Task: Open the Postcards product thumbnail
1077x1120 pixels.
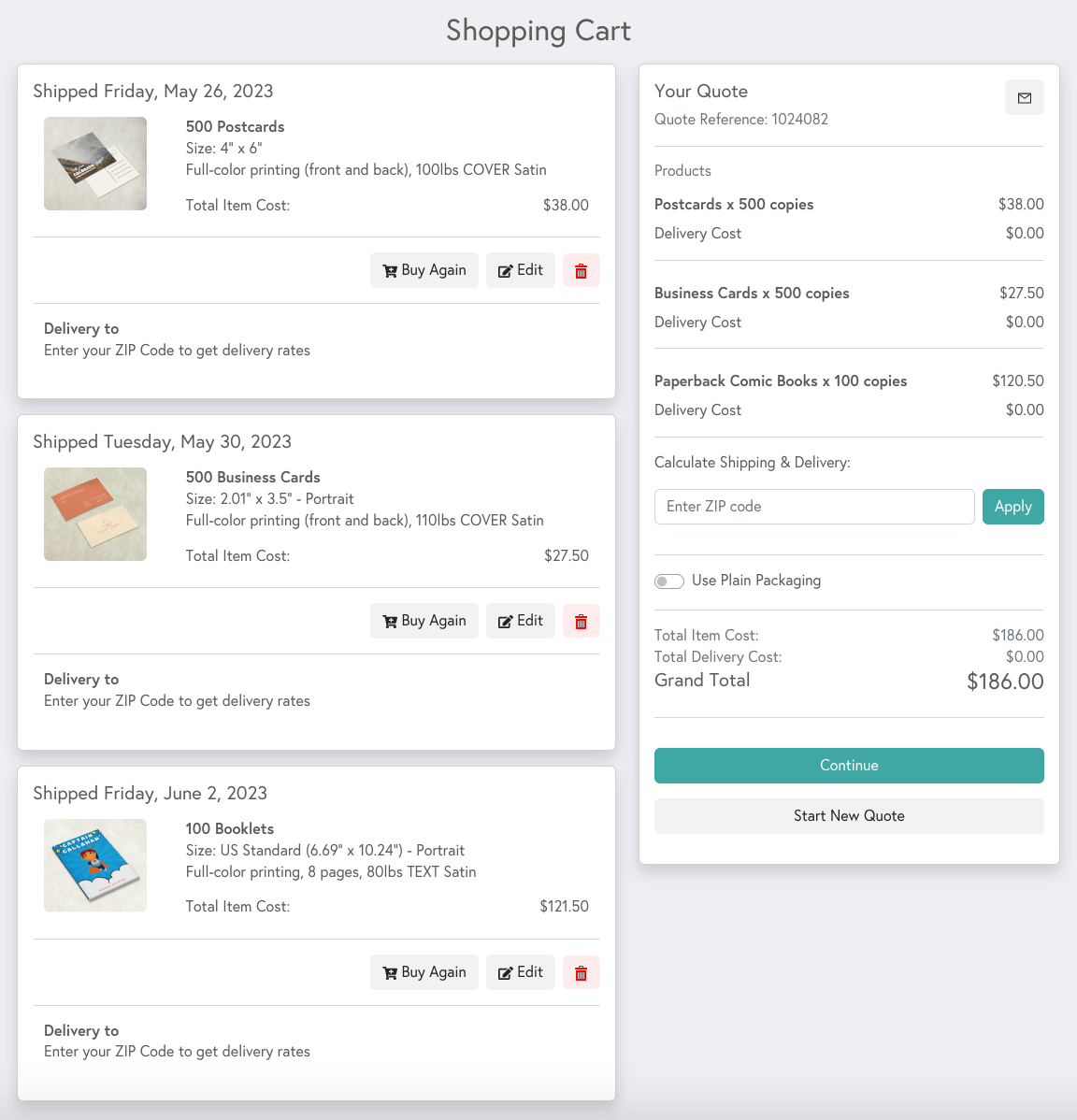Action: coord(95,164)
